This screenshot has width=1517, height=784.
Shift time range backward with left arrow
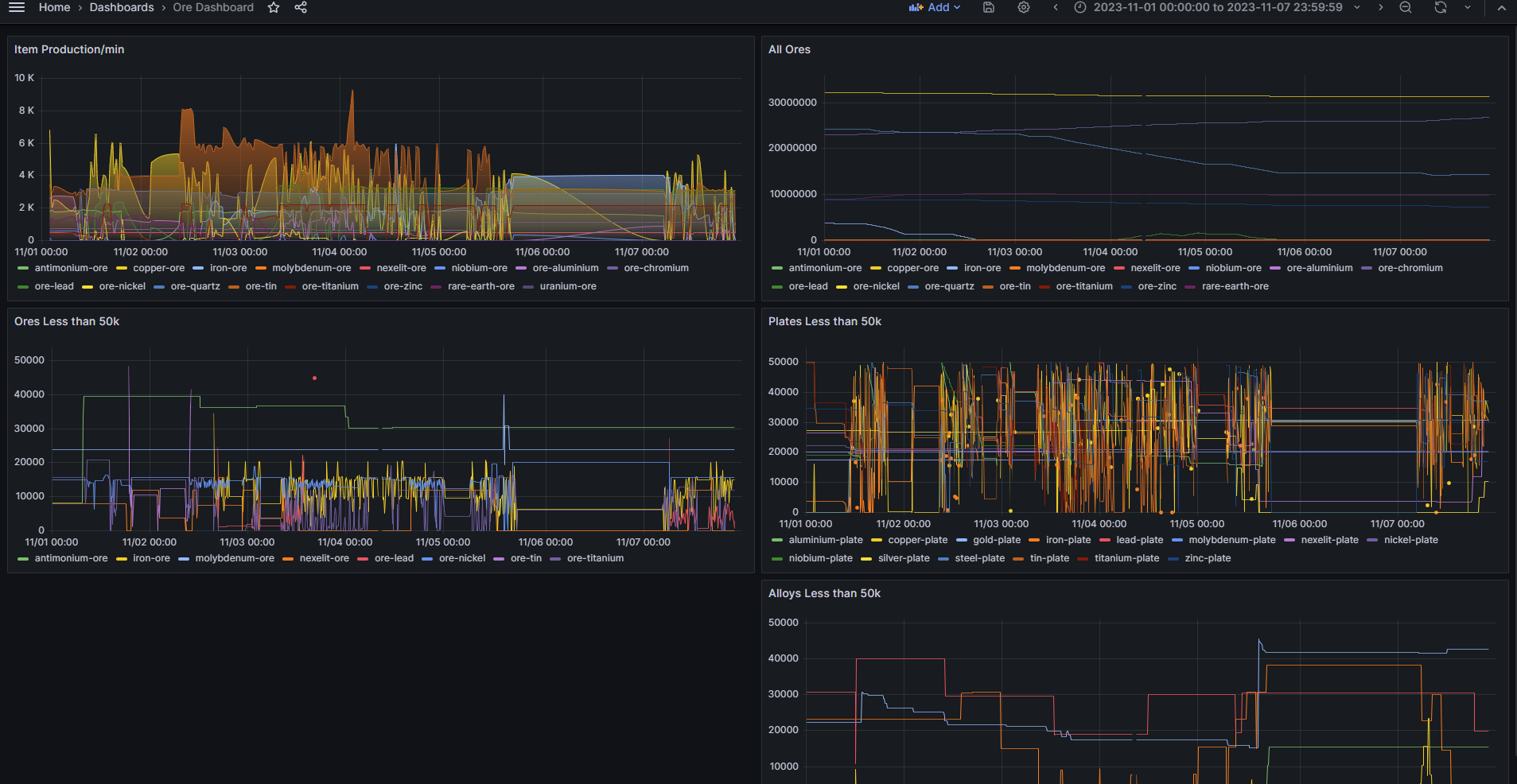click(1056, 7)
